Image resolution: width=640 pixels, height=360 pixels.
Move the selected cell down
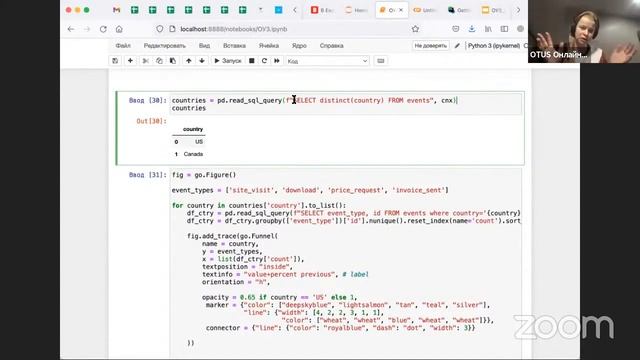click(202, 61)
